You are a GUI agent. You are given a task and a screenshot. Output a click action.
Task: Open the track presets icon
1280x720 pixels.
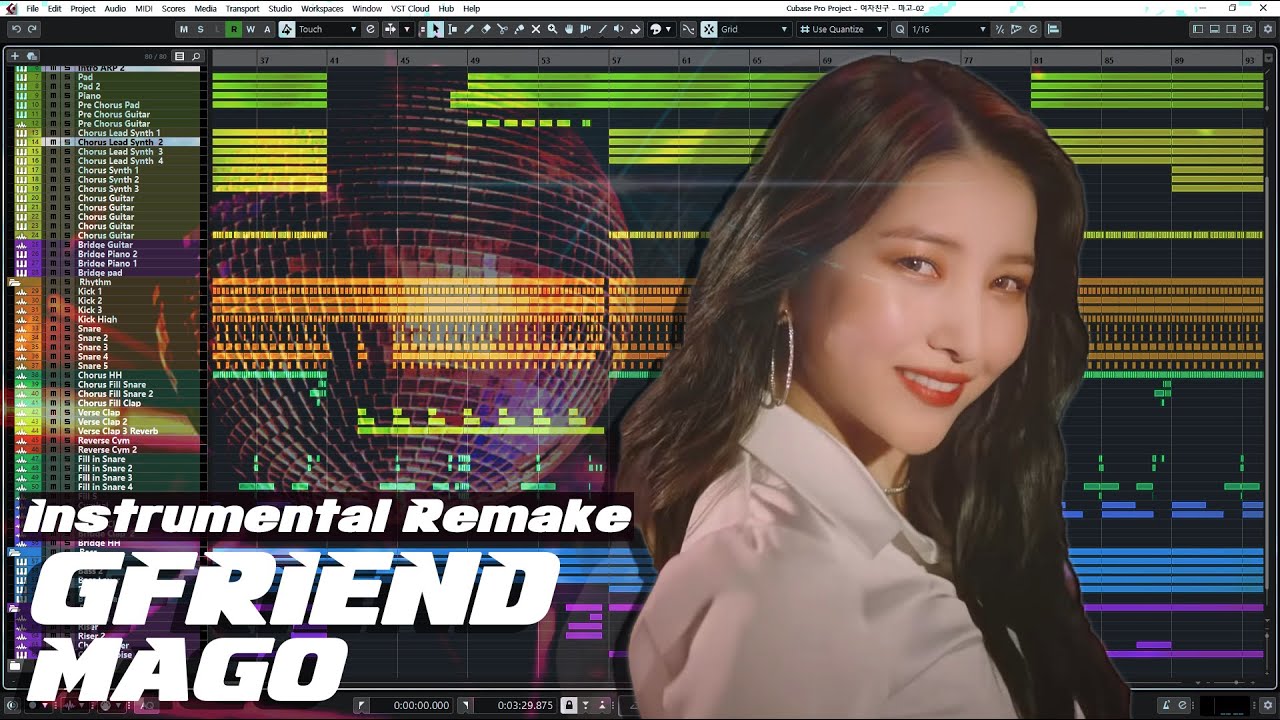32,56
